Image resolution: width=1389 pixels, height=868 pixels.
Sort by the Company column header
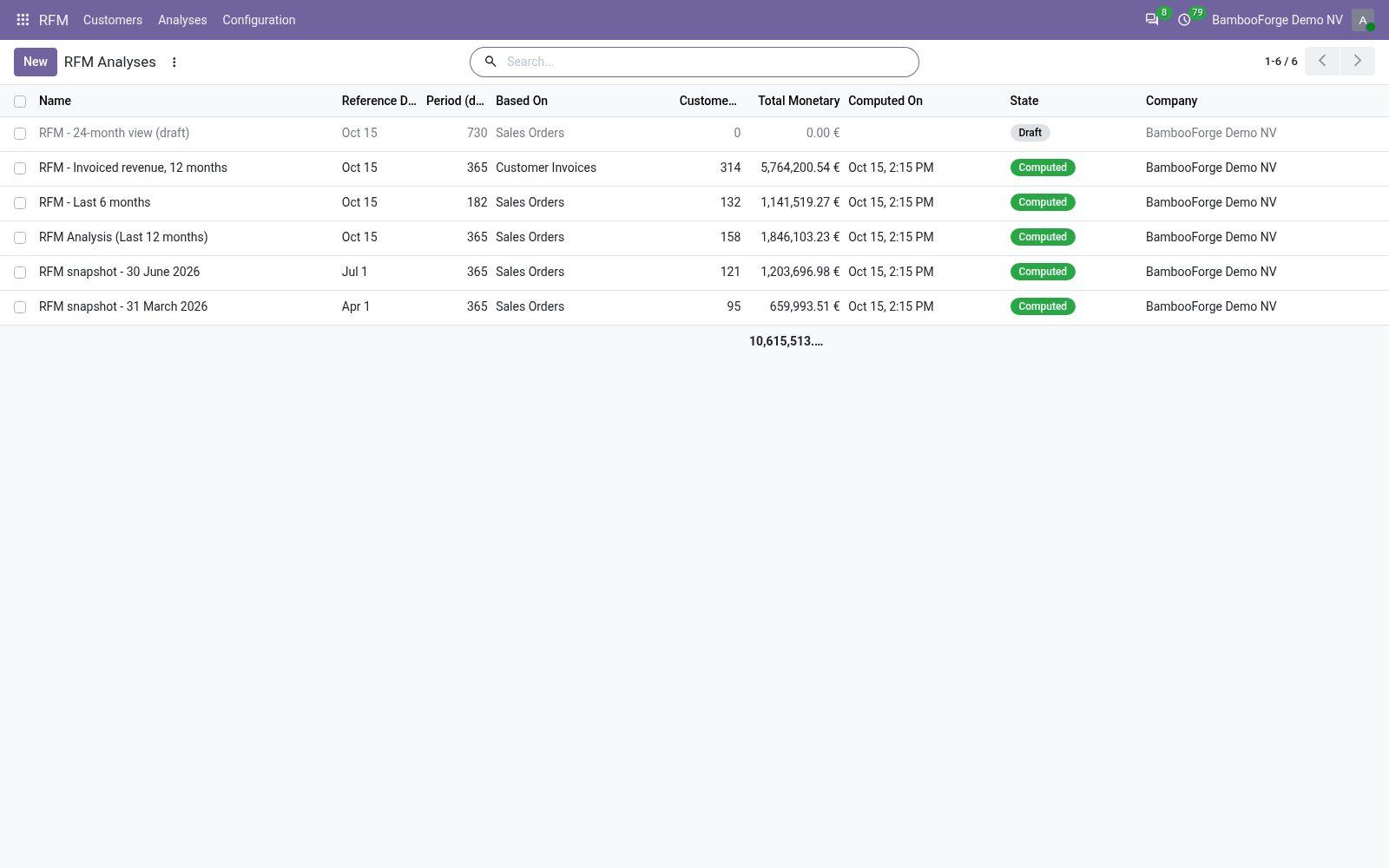point(1171,101)
